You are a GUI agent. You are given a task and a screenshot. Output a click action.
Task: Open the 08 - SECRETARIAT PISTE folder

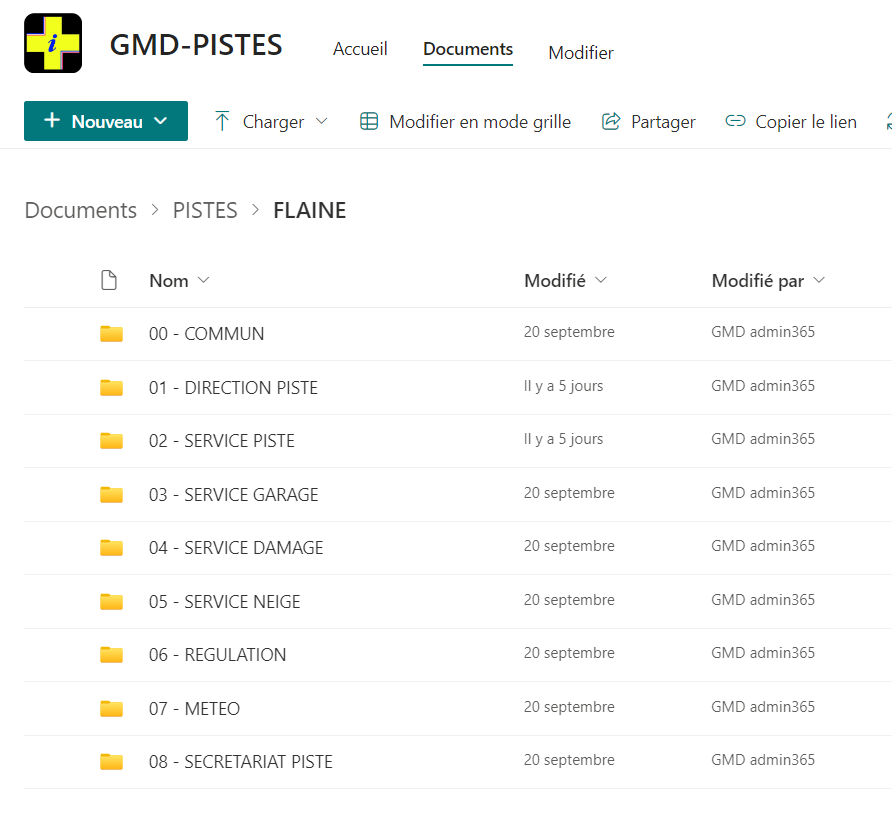[241, 762]
